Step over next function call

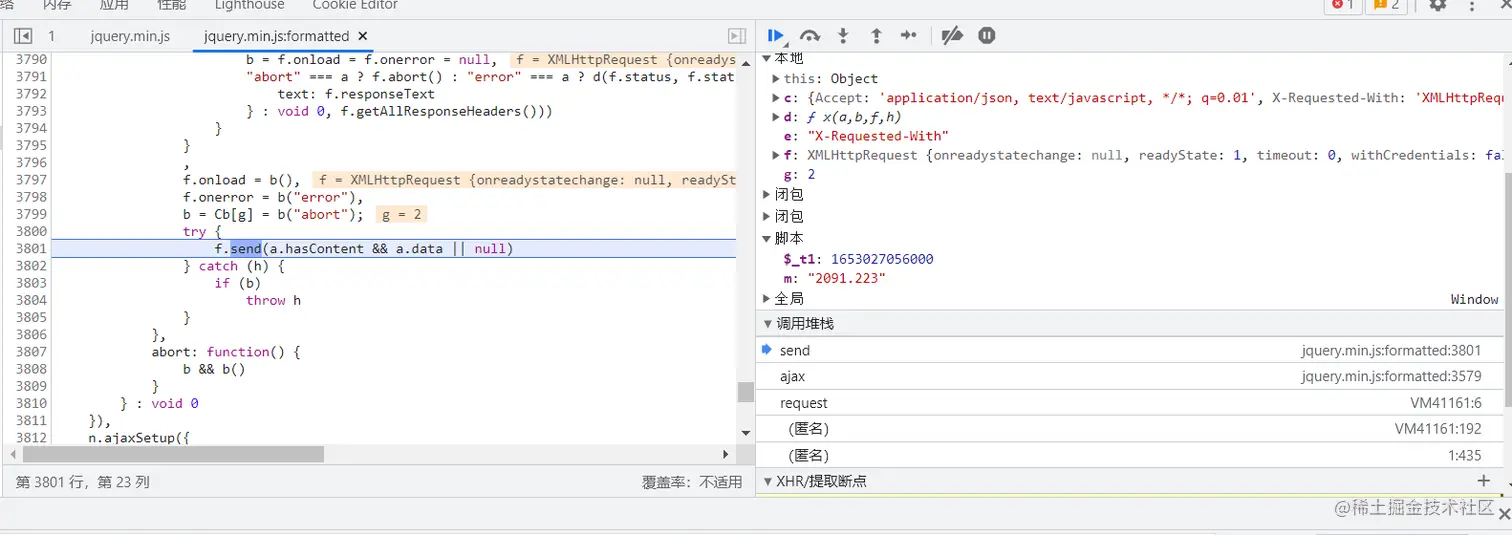click(x=810, y=36)
